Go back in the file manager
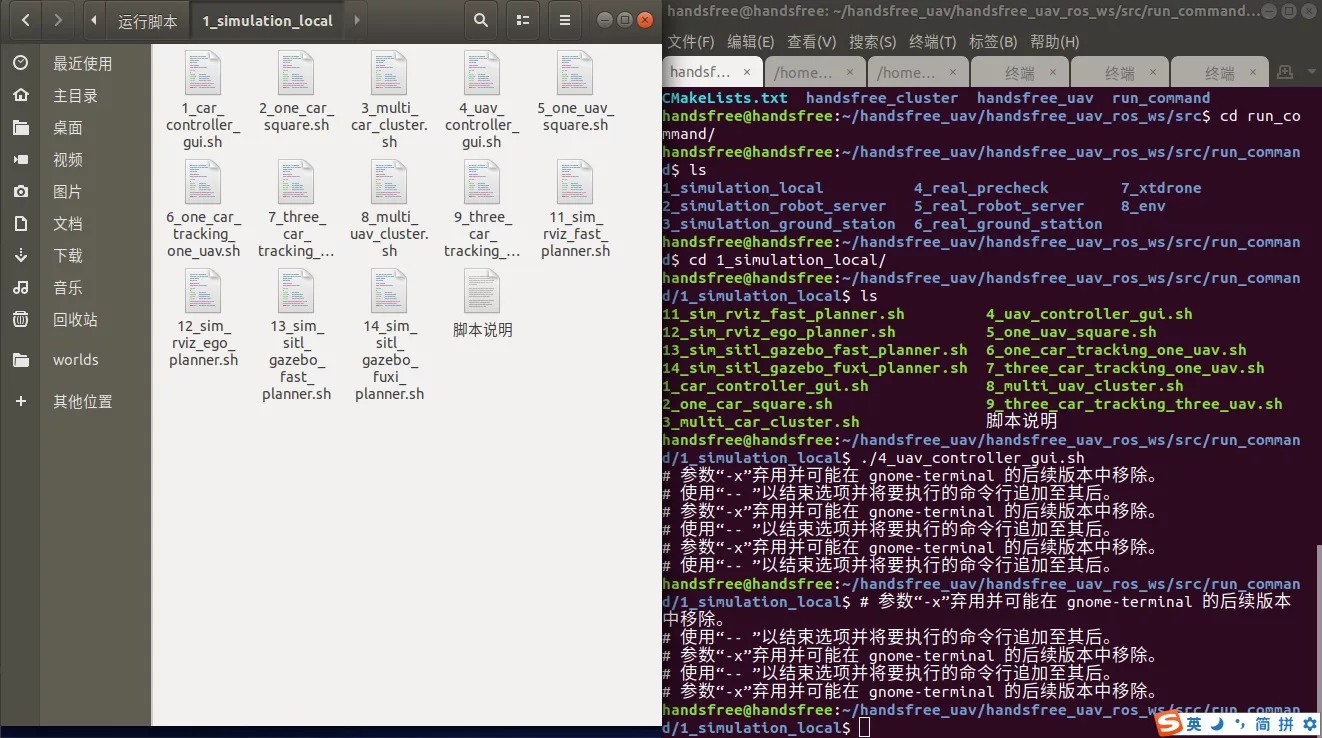 [x=25, y=19]
